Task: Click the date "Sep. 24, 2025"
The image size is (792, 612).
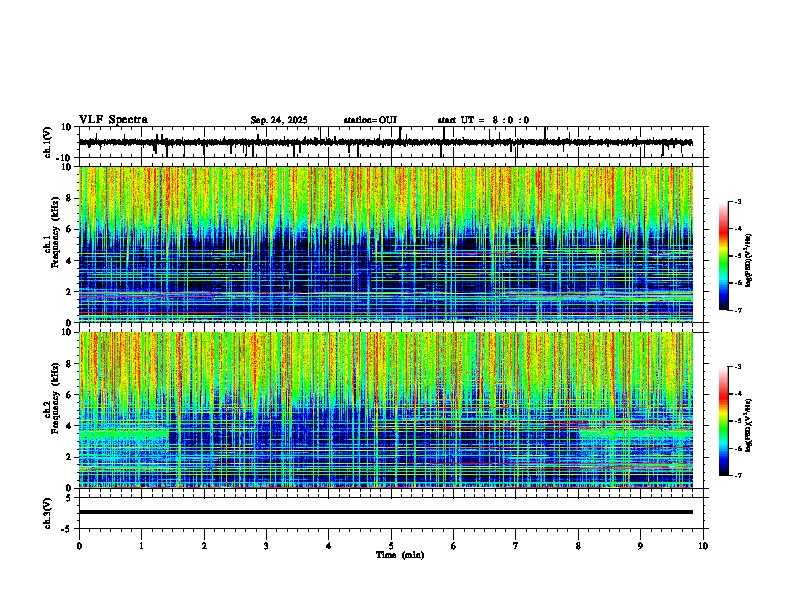Action: (279, 120)
